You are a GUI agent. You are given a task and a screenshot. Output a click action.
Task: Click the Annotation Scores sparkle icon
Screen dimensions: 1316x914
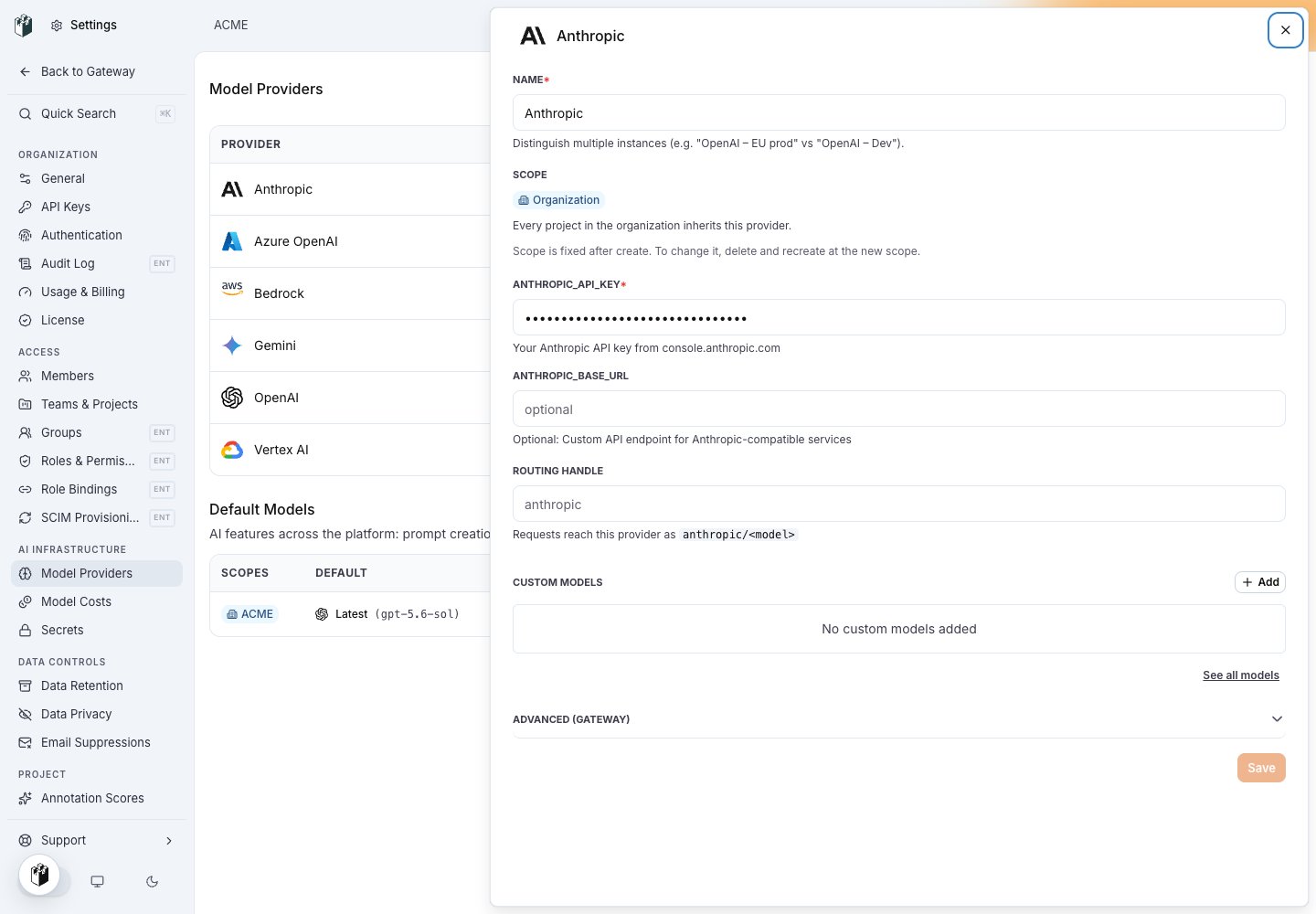pos(26,798)
